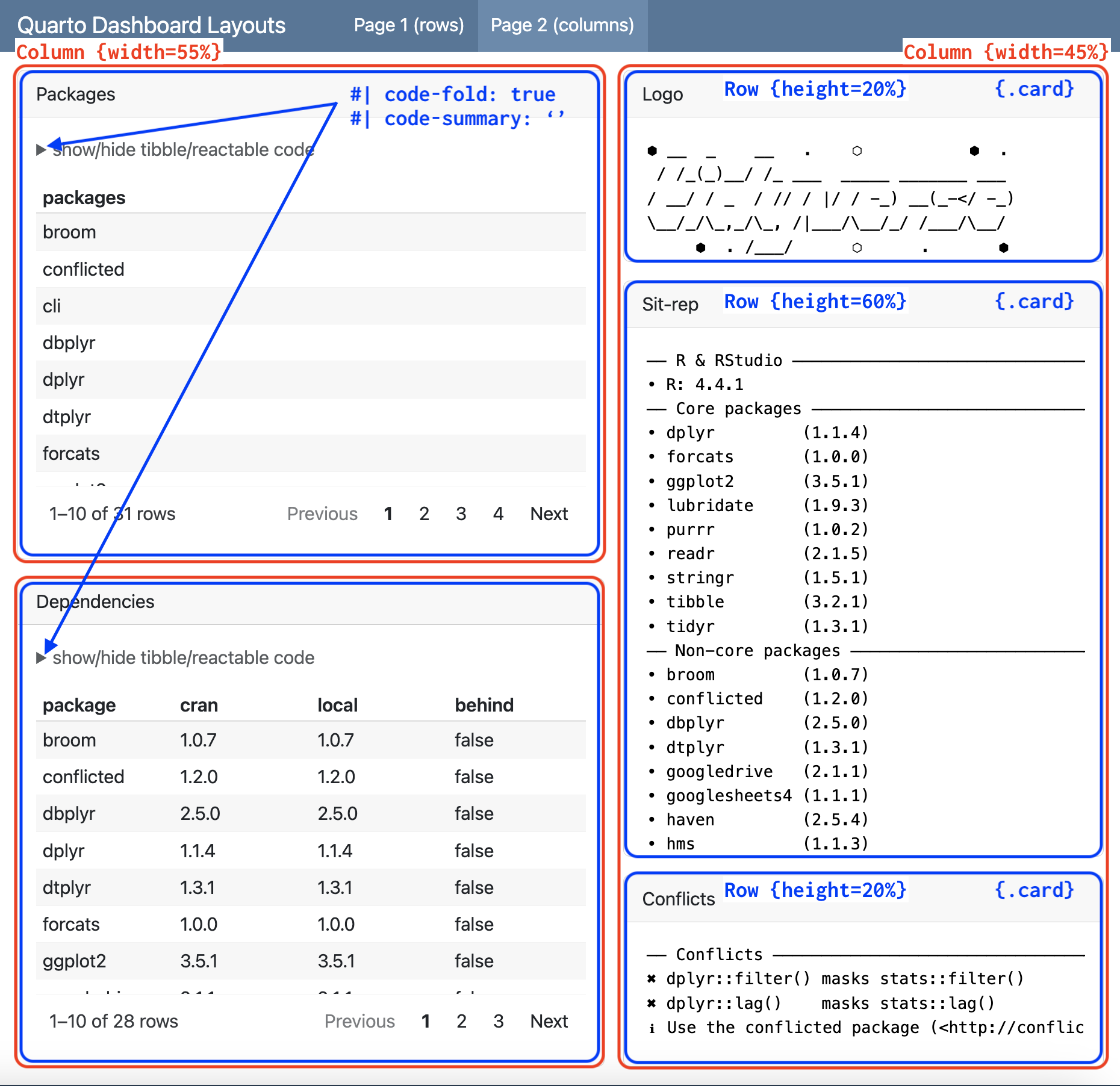Click the cran column header to sort

(198, 705)
